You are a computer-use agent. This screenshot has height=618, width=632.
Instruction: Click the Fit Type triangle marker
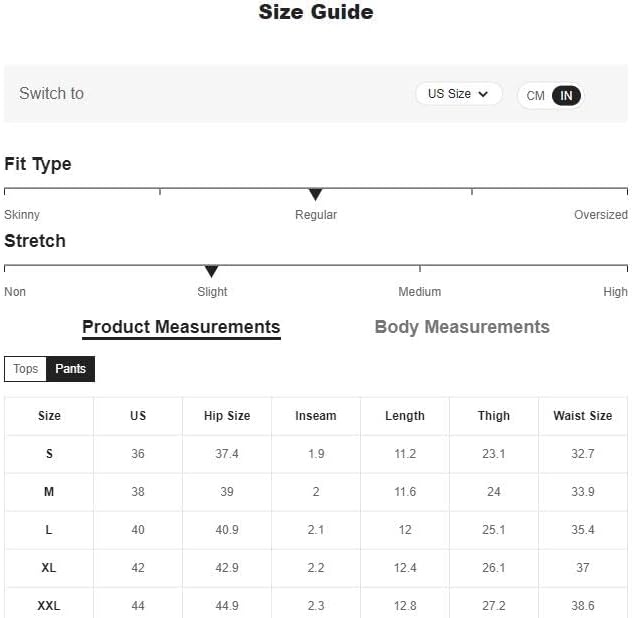tap(316, 194)
